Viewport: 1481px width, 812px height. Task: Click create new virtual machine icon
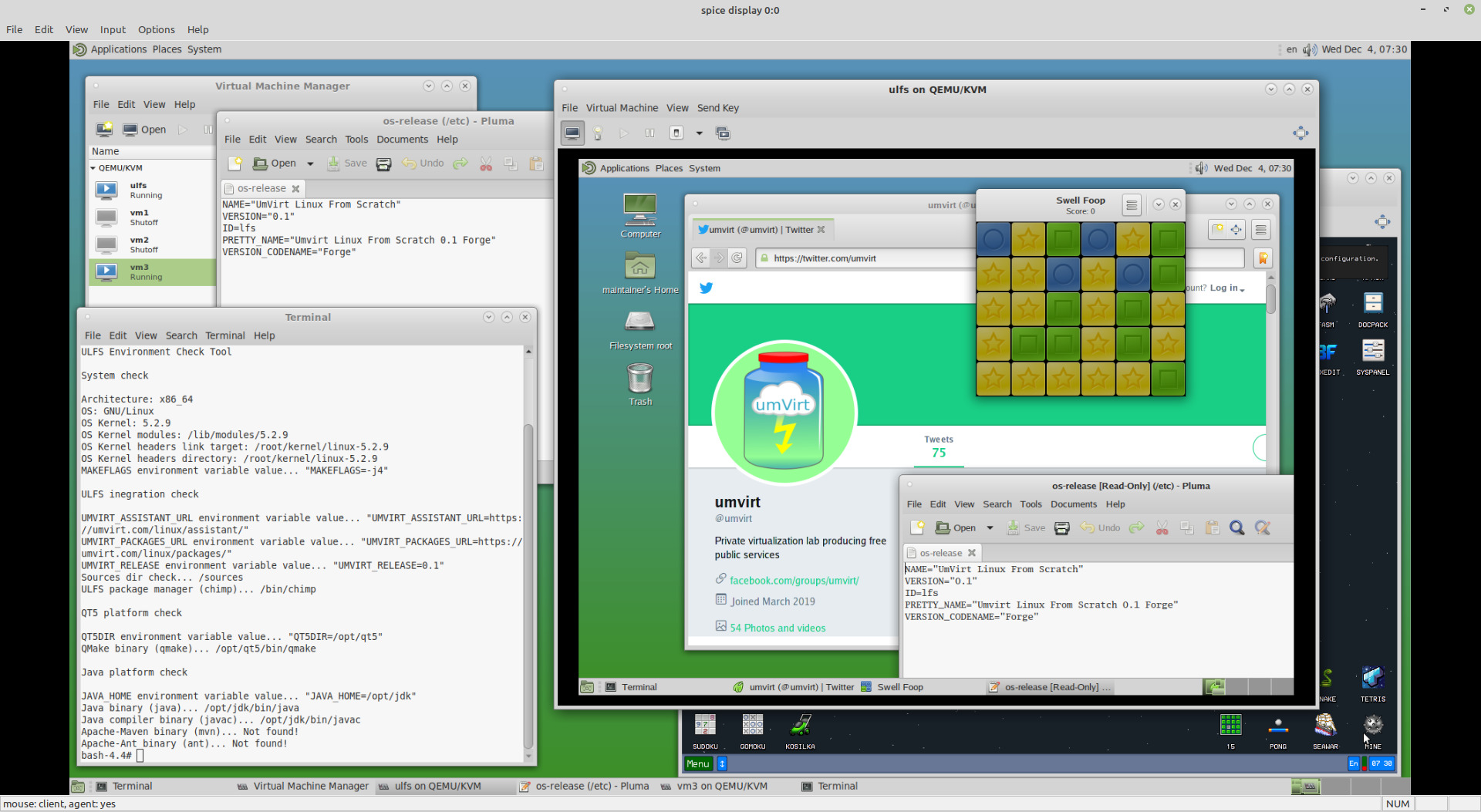point(104,130)
